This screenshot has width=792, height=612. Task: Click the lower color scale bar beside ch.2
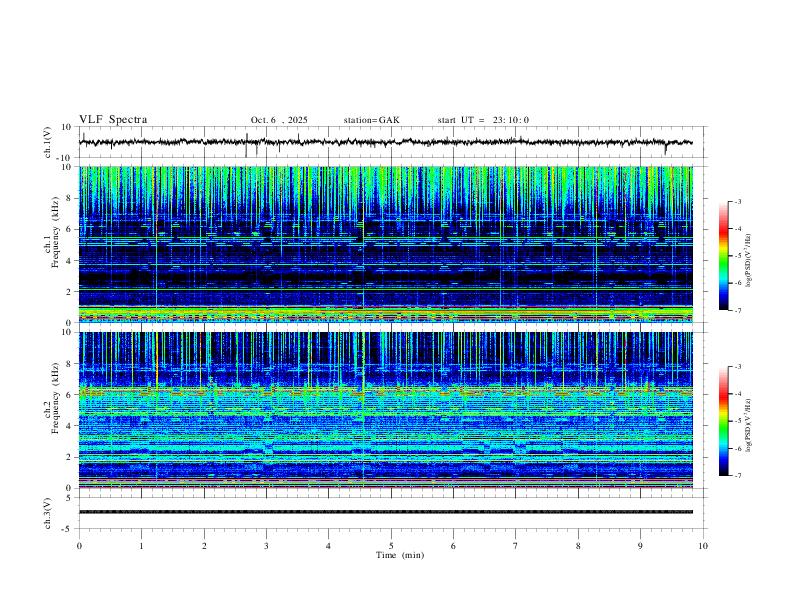coord(724,421)
